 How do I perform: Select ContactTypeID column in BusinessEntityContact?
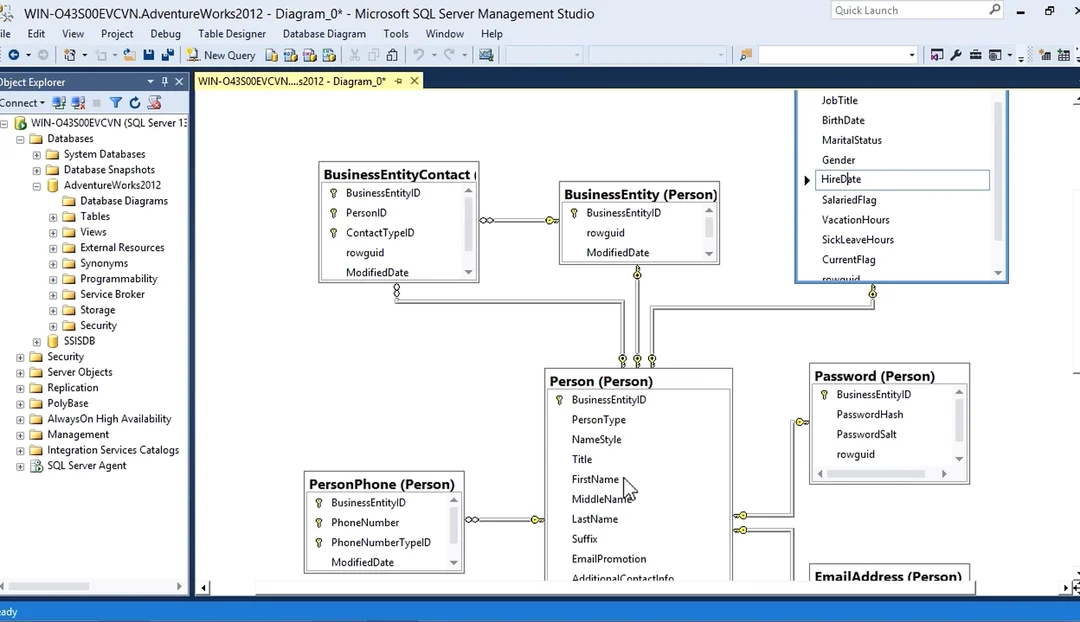(x=380, y=233)
